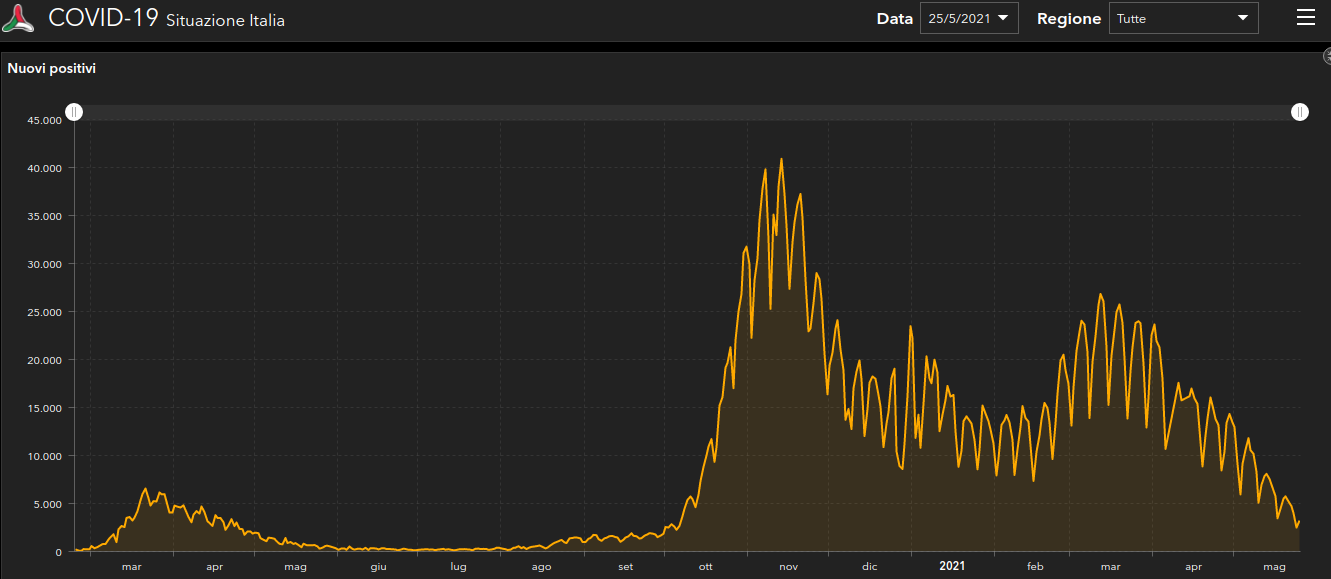
Task: Click the ago month label on the x-axis
Action: 541,567
